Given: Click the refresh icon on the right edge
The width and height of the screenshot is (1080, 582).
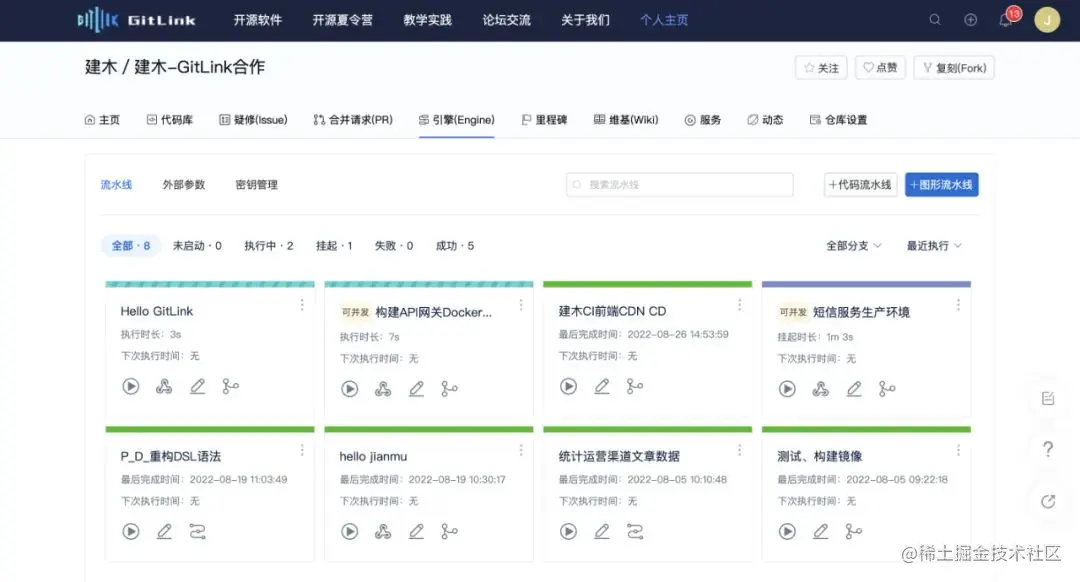Looking at the screenshot, I should pyautogui.click(x=1047, y=501).
